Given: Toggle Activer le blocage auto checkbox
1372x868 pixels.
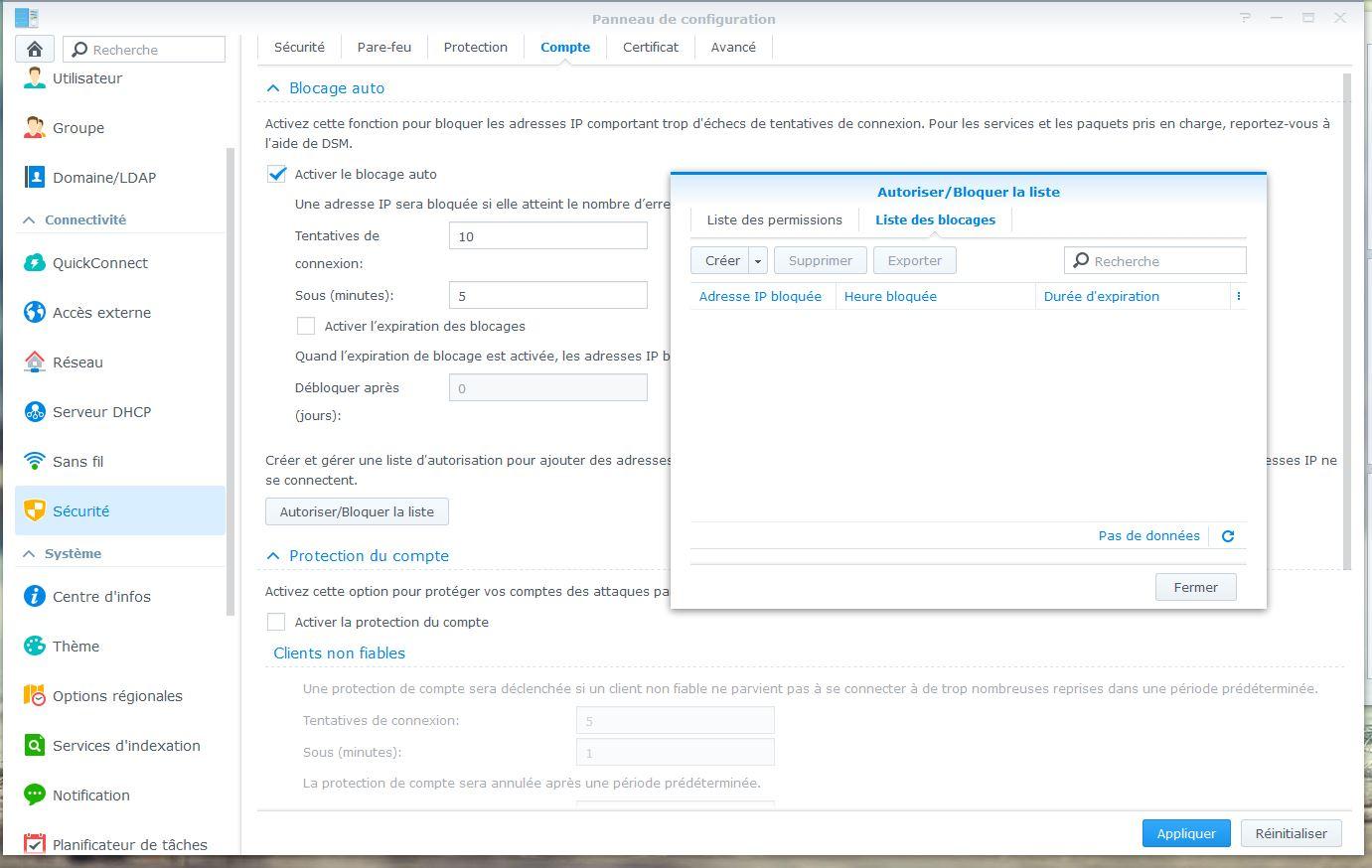Looking at the screenshot, I should [277, 174].
